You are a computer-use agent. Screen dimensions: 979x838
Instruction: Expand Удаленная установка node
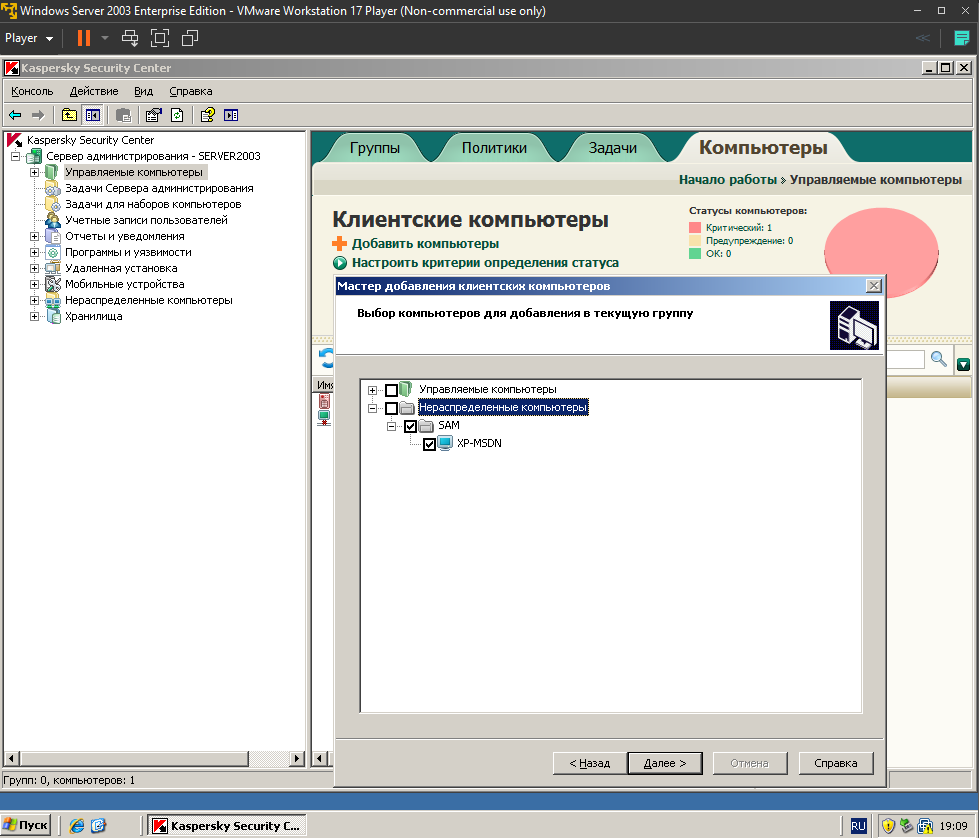34,268
